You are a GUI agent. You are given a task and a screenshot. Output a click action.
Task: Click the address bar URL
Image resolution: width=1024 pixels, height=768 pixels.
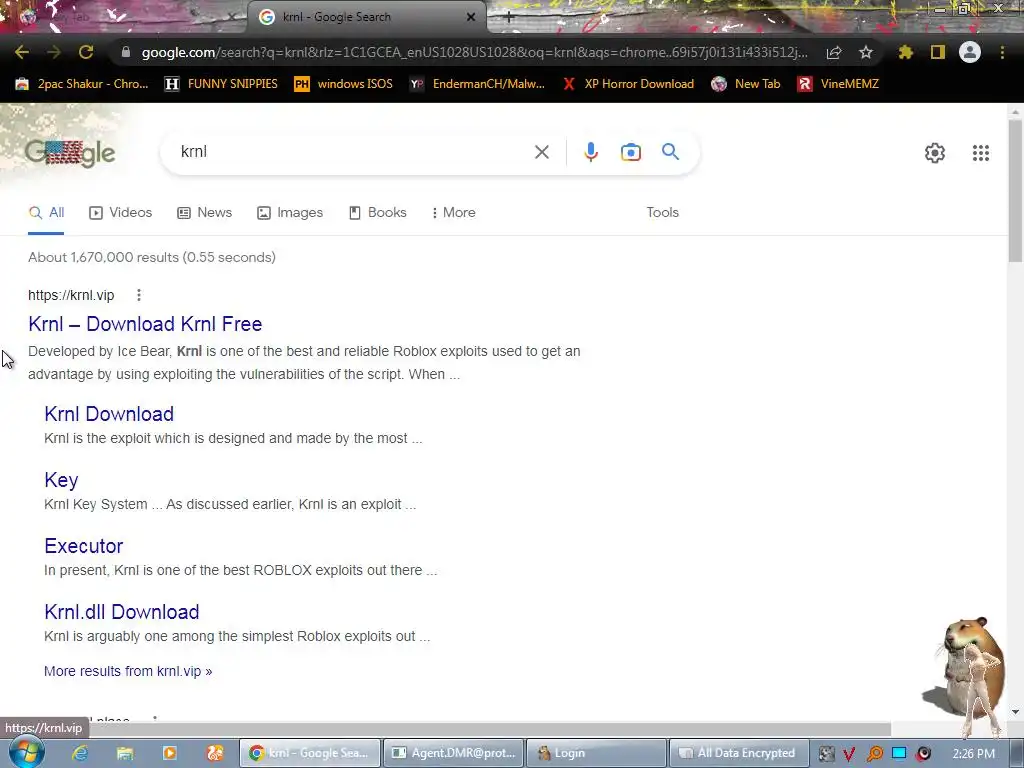(x=474, y=52)
